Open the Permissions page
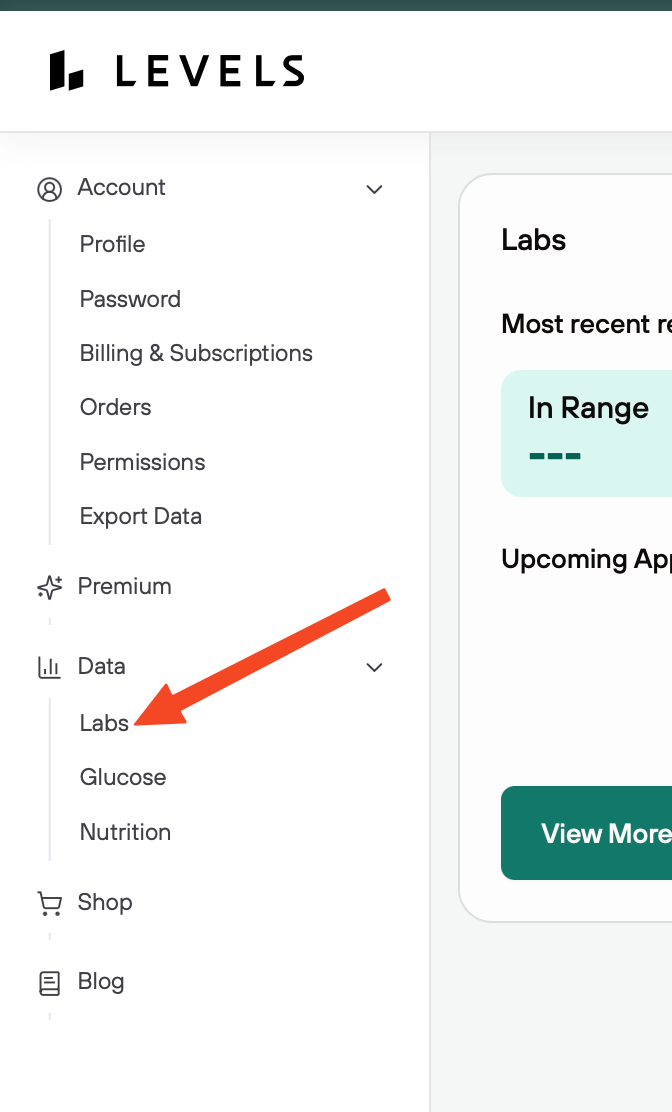 click(x=142, y=462)
